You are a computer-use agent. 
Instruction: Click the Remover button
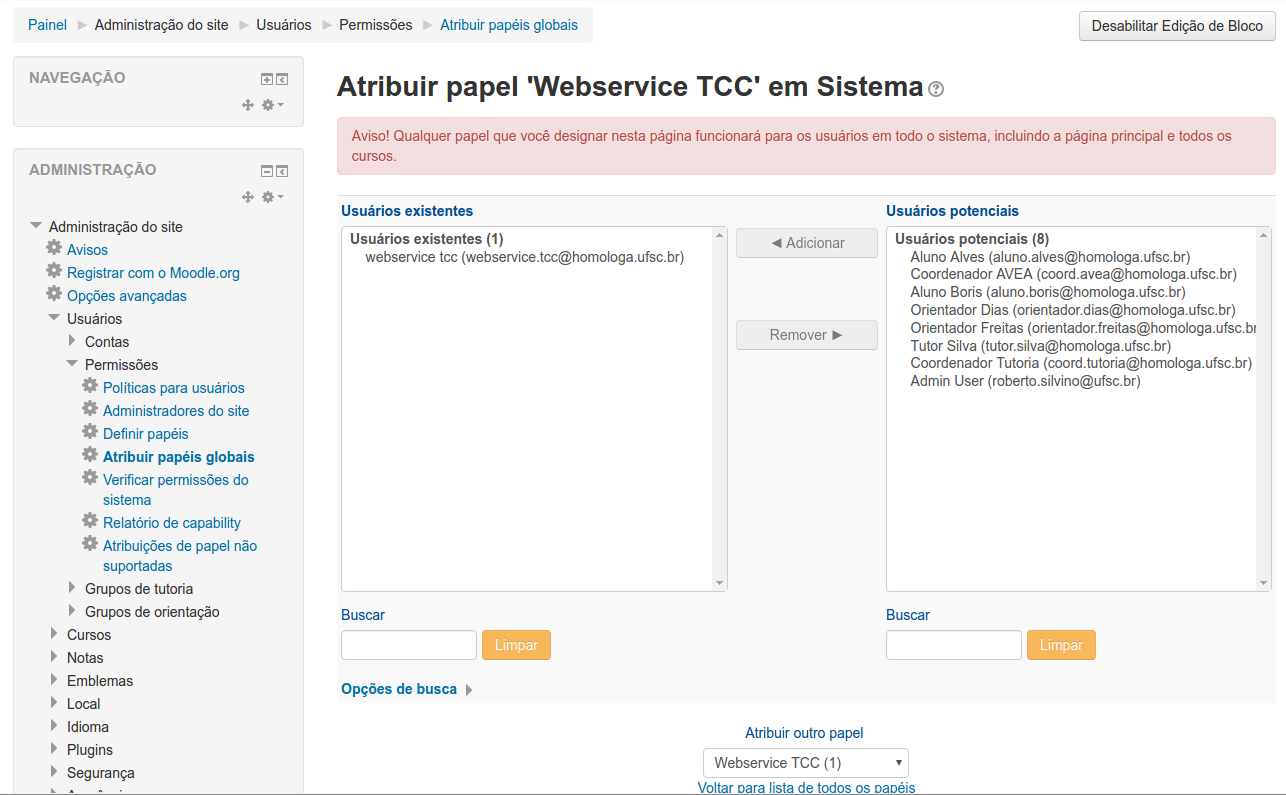coord(807,335)
